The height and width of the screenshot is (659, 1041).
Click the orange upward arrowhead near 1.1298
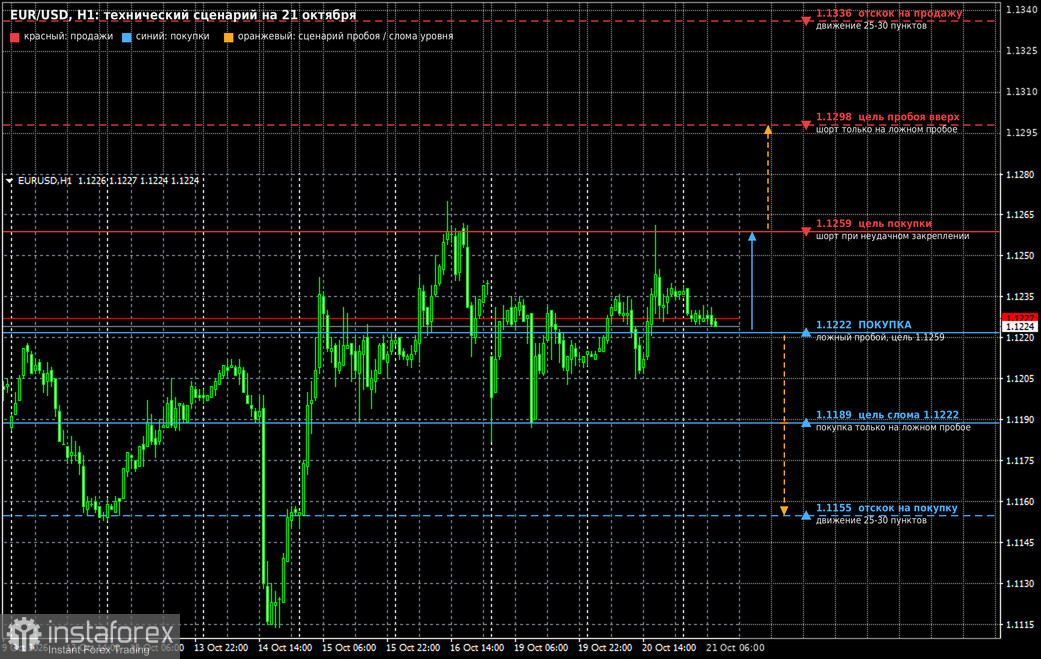(x=768, y=130)
